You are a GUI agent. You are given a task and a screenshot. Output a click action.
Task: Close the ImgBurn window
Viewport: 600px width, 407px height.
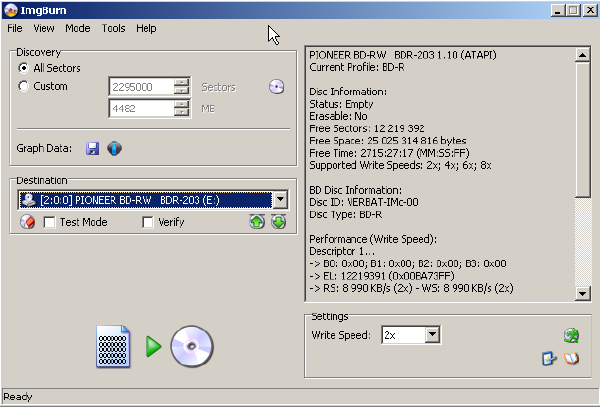pos(590,10)
